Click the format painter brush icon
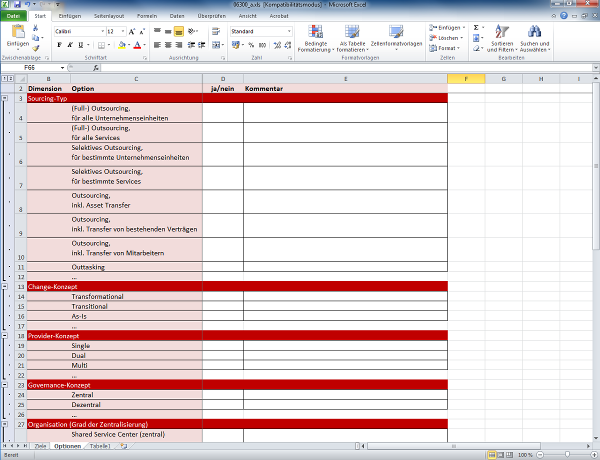The height and width of the screenshot is (460, 600). click(x=36, y=48)
